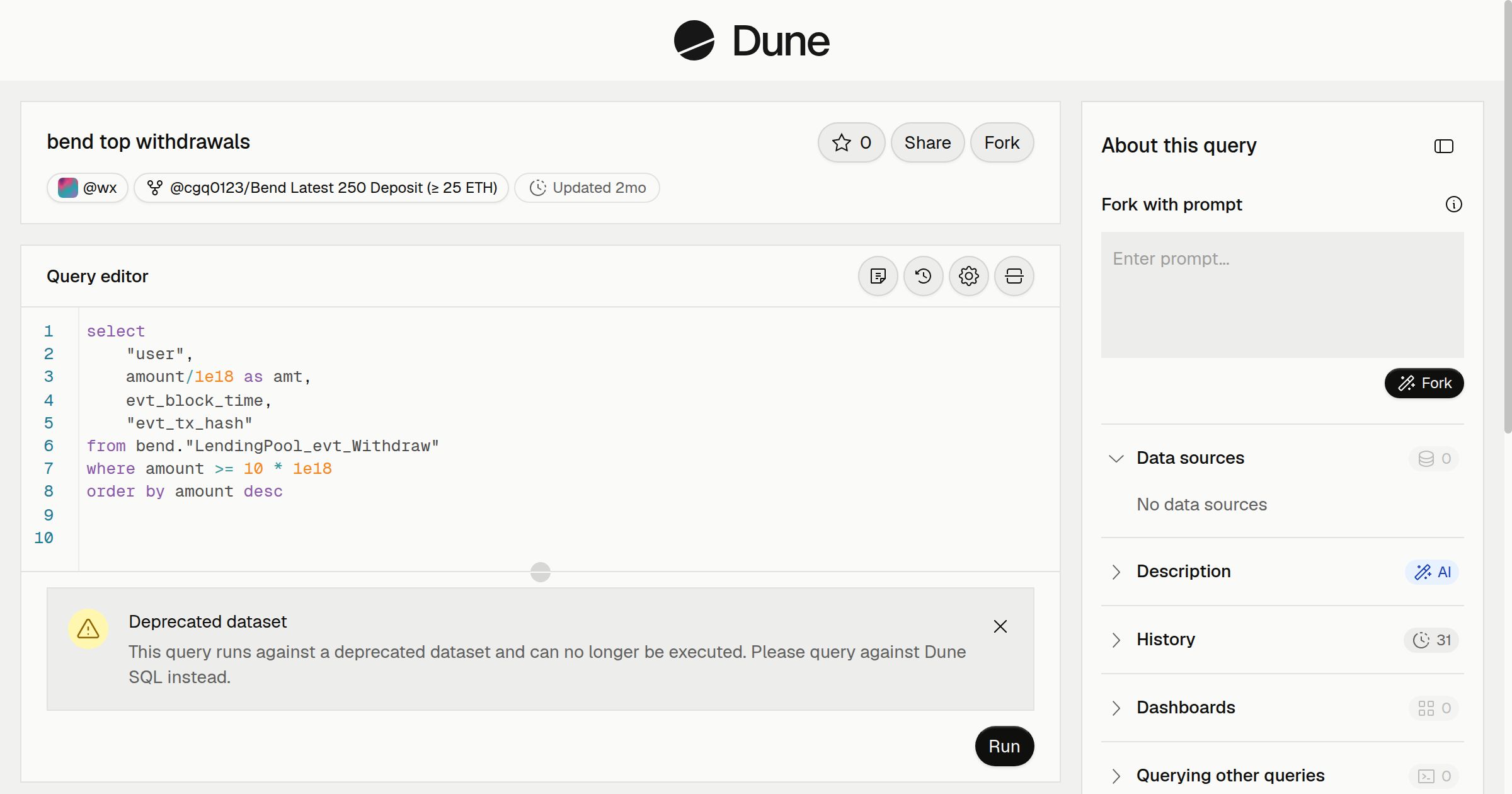Click the Fork with prompt info icon

point(1453,204)
